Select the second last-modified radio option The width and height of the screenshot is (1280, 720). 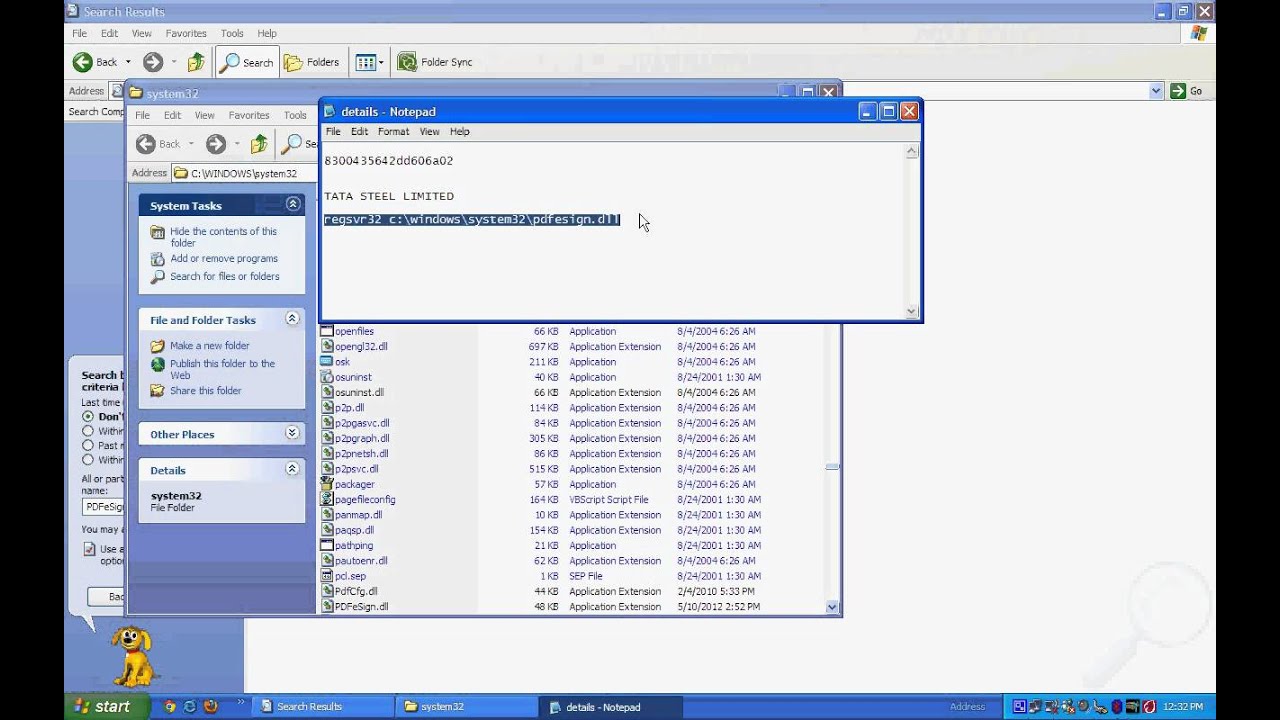[x=88, y=431]
